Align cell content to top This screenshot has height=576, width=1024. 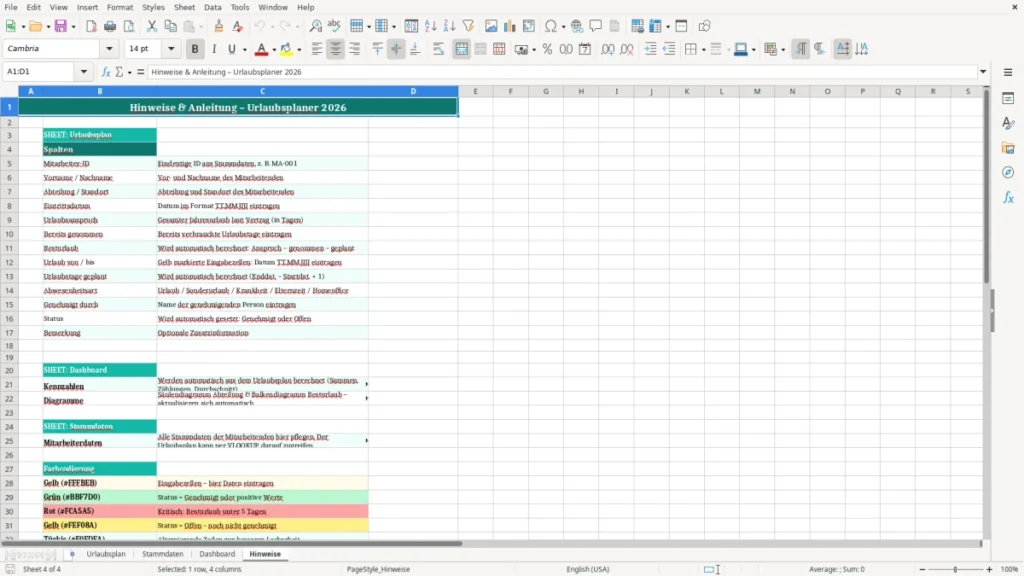tap(377, 49)
